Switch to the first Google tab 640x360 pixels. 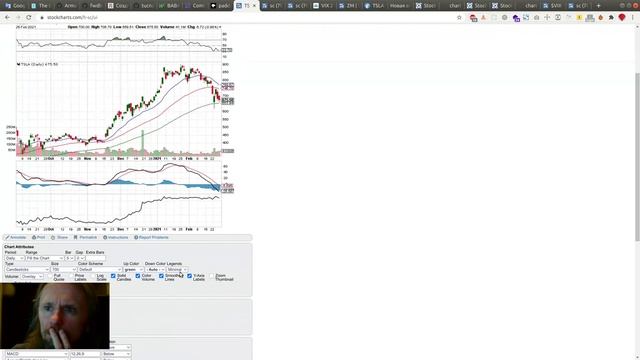click(x=15, y=6)
